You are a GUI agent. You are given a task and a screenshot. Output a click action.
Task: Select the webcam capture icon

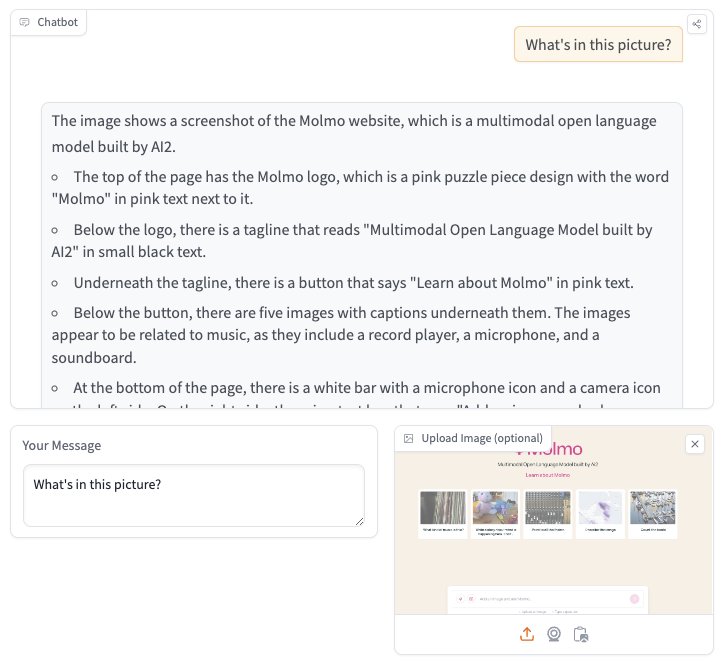pos(554,634)
